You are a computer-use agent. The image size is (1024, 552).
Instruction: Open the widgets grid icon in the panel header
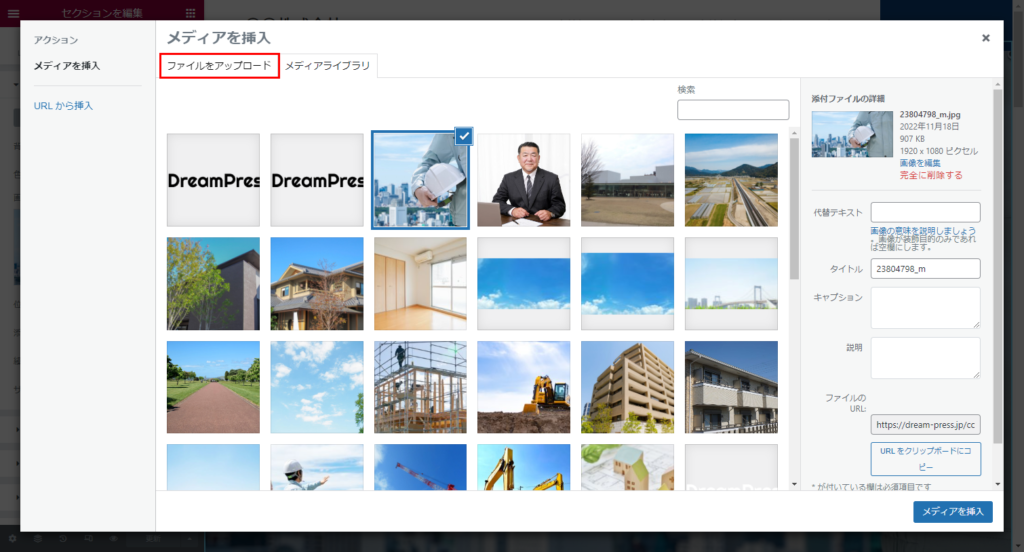click(x=190, y=13)
